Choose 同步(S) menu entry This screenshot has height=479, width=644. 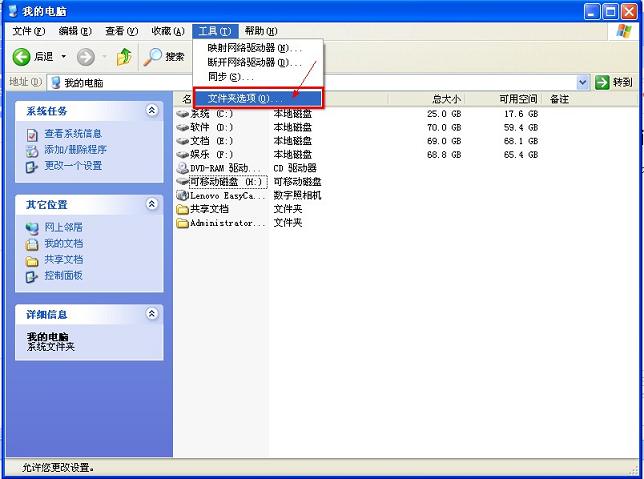(x=258, y=77)
